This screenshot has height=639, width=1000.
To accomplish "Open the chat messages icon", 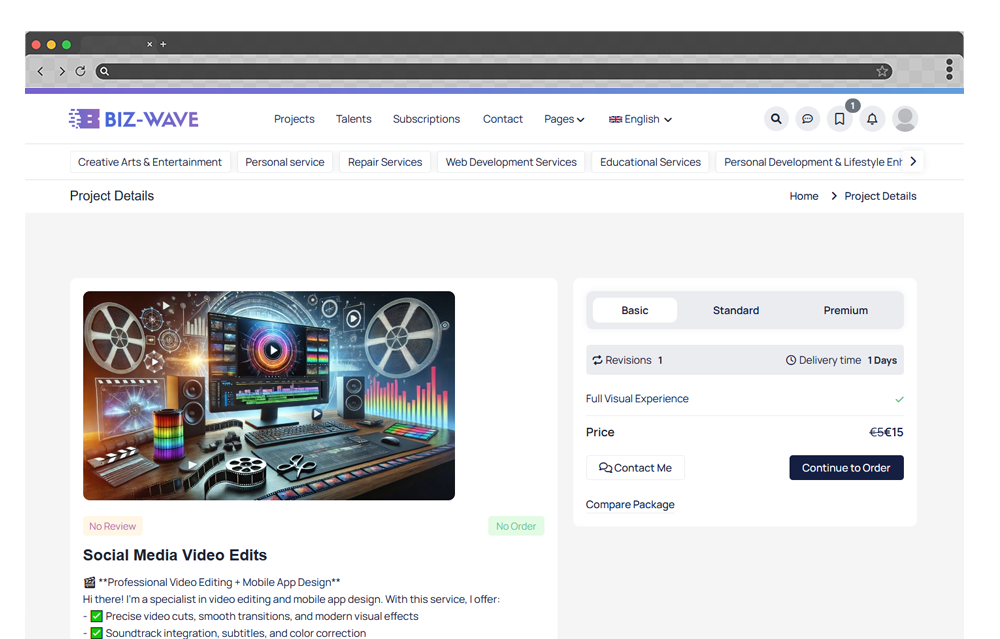I will 808,119.
